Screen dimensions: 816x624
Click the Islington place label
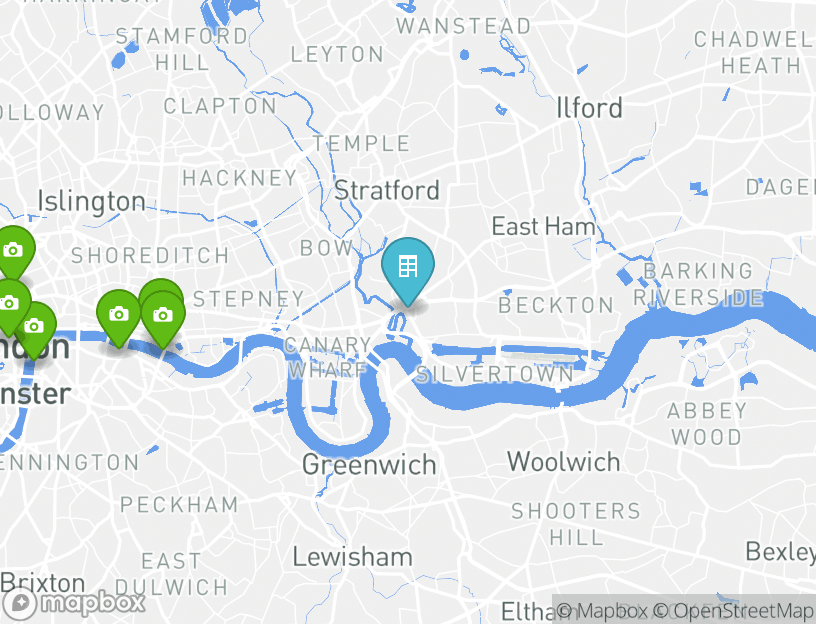pos(92,202)
